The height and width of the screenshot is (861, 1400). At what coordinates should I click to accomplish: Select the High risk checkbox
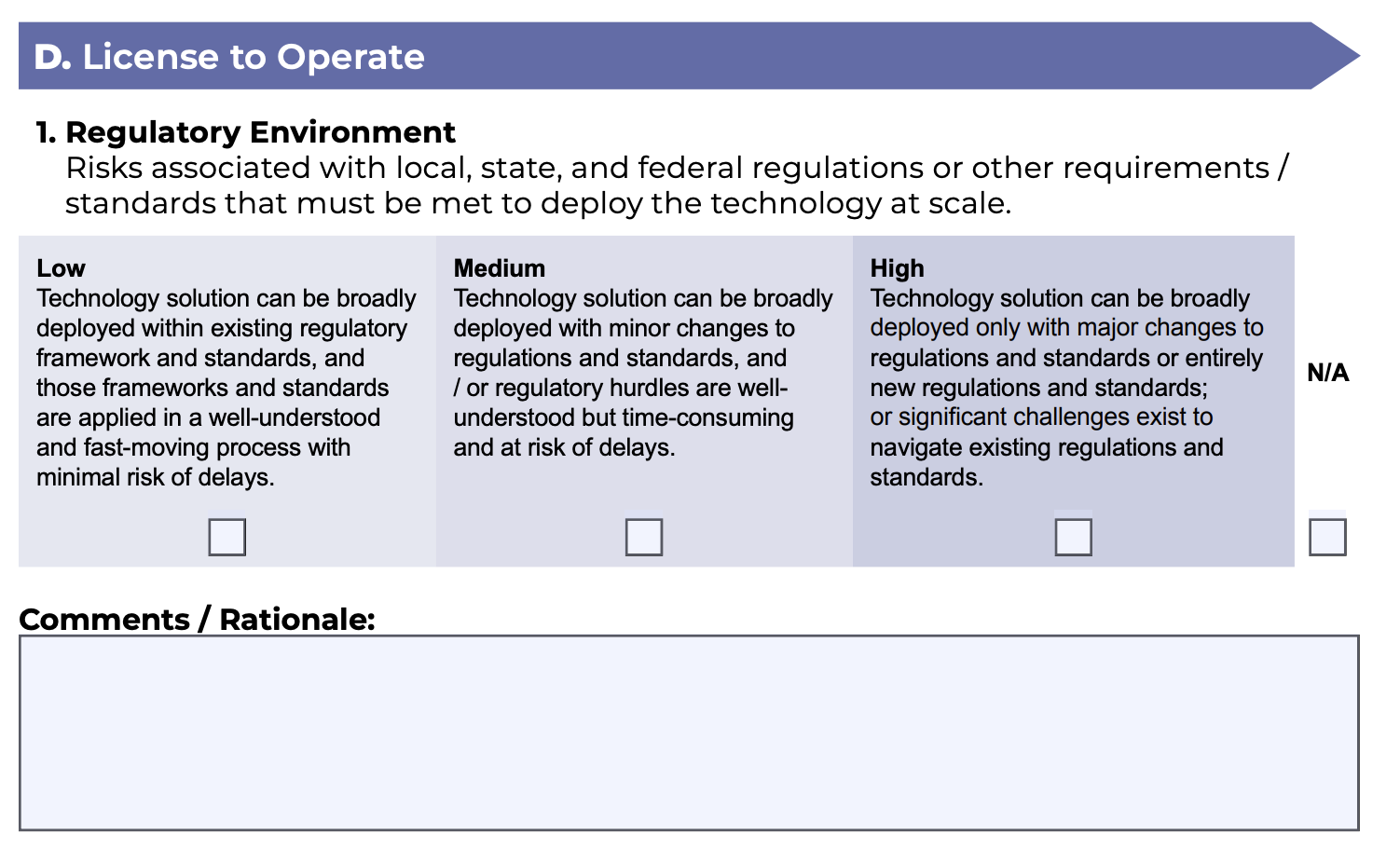1073,537
